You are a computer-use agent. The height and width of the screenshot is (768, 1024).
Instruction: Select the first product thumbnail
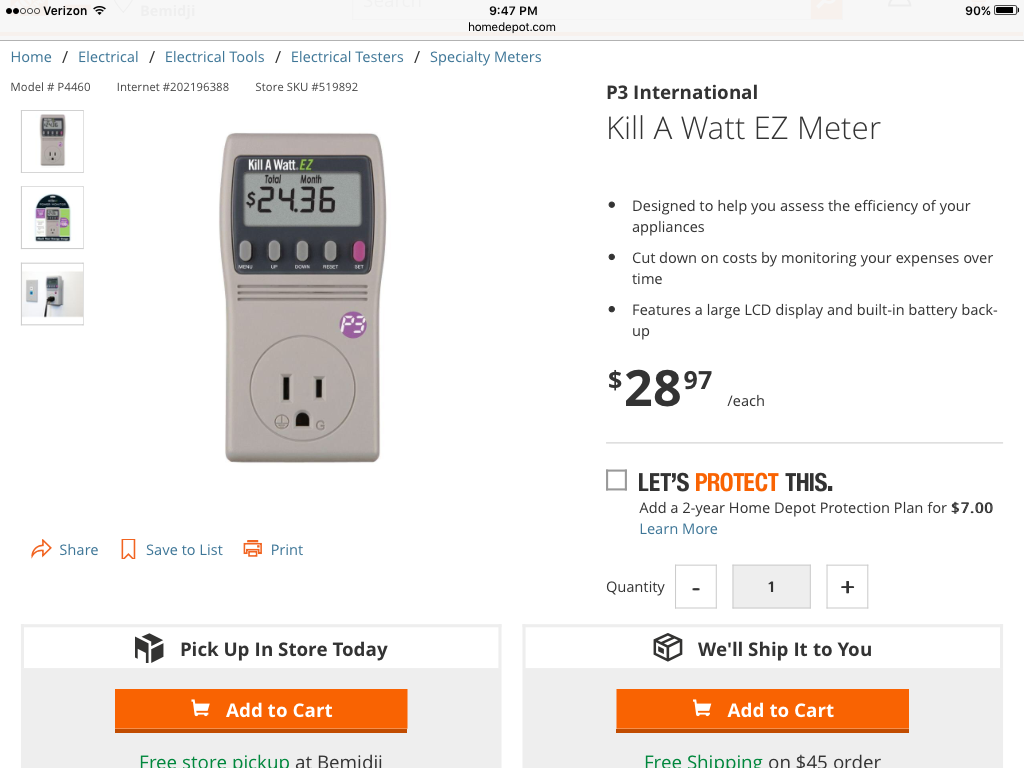tap(53, 141)
